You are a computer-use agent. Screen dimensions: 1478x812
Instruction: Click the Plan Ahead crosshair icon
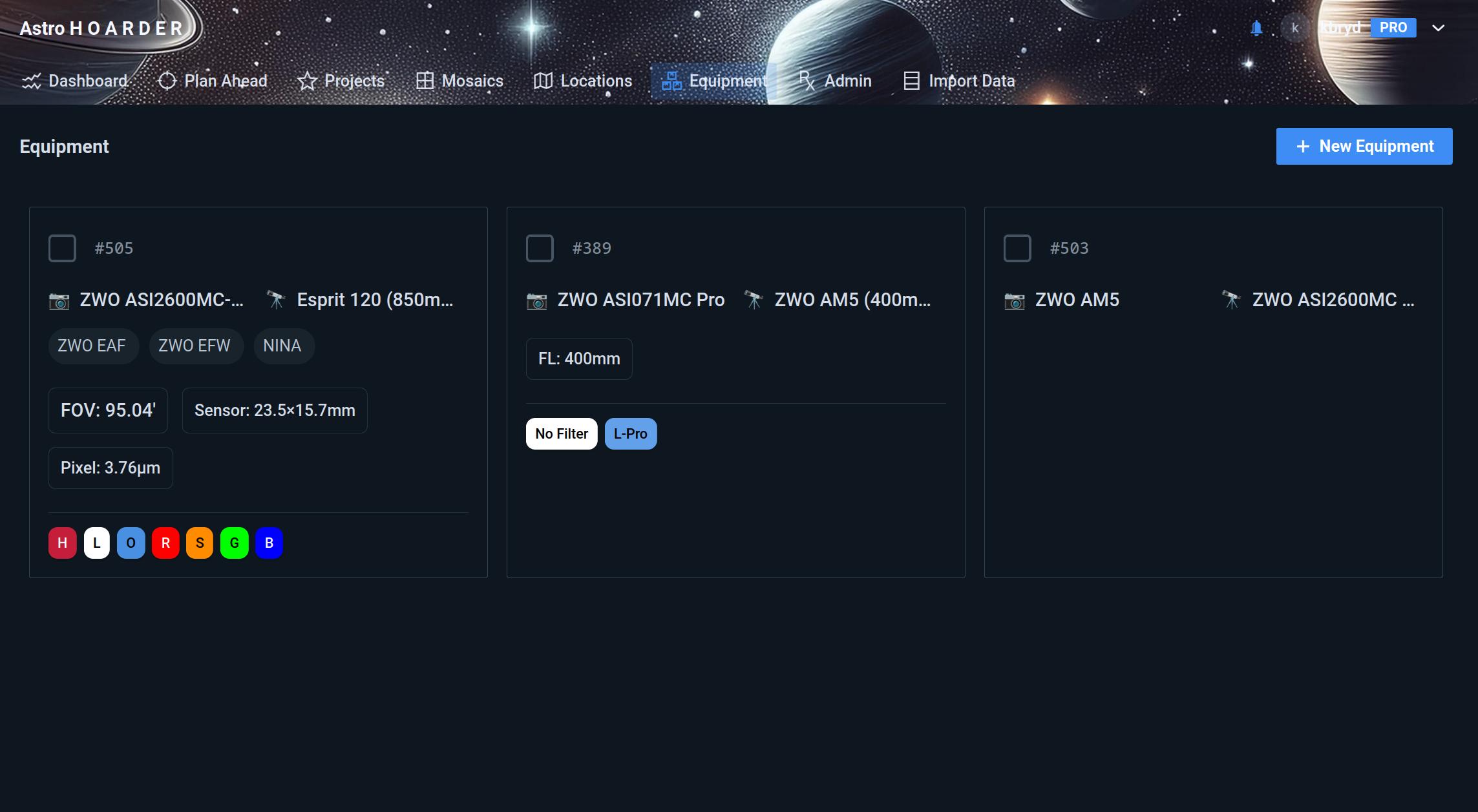coord(167,81)
